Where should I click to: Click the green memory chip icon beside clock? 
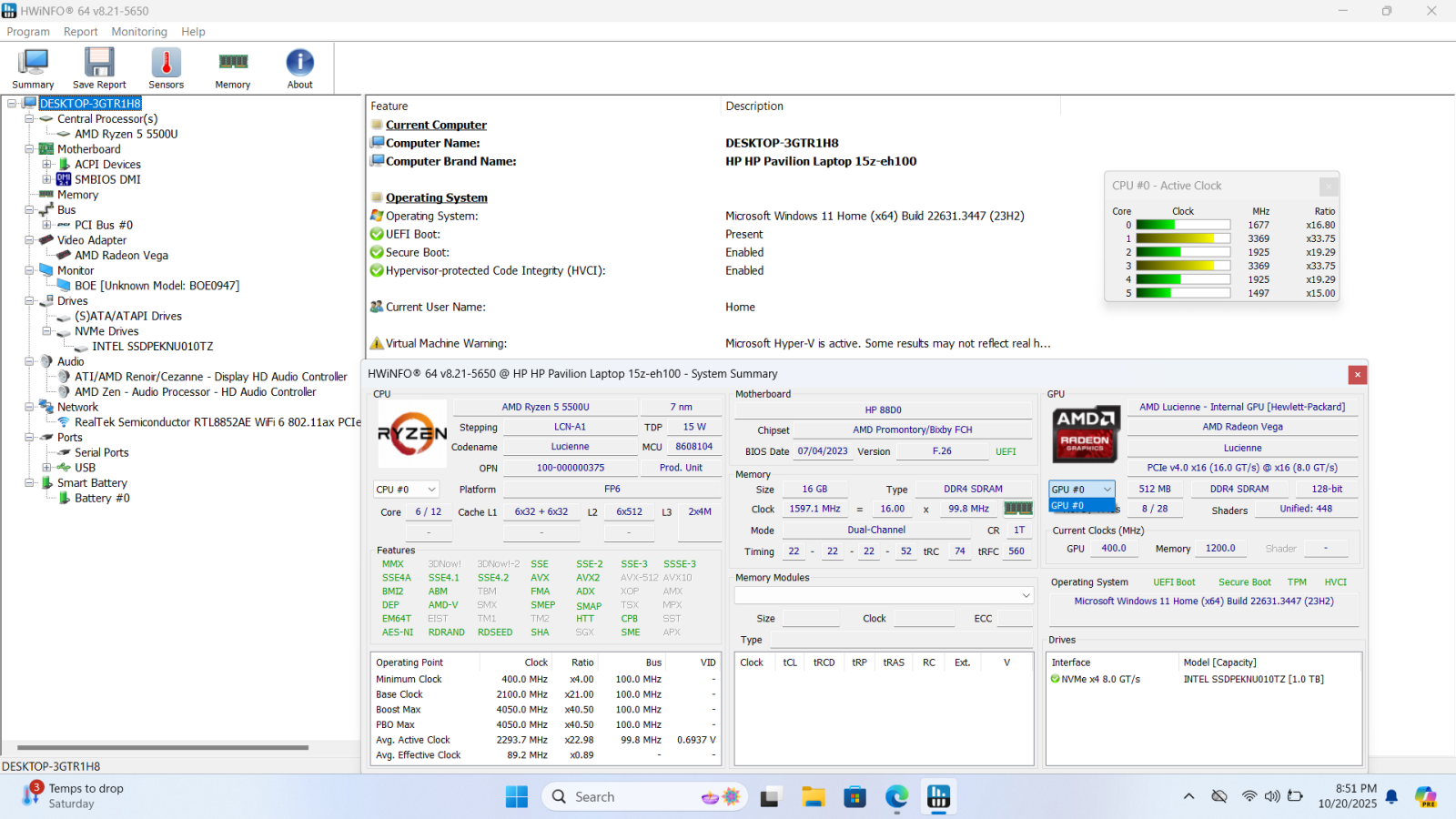tap(1017, 509)
